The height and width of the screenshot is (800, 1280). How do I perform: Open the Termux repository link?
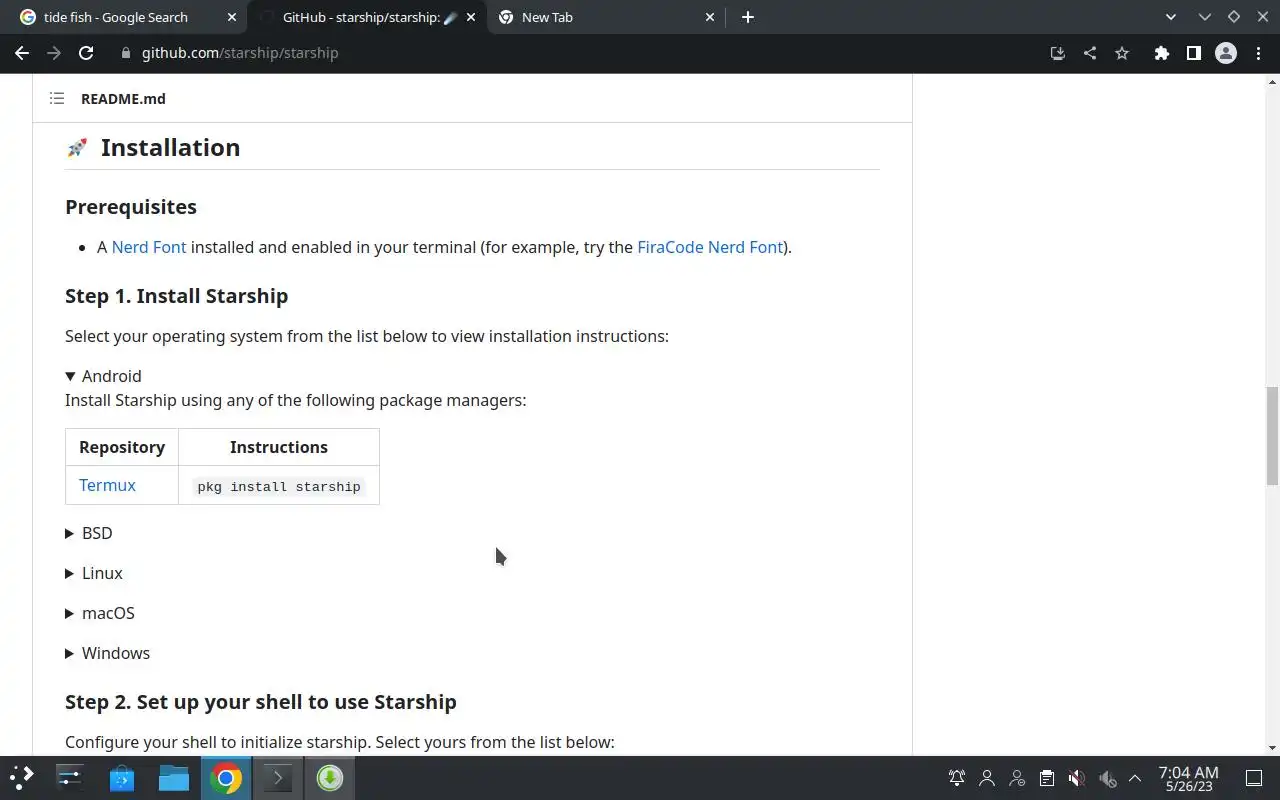coord(107,485)
